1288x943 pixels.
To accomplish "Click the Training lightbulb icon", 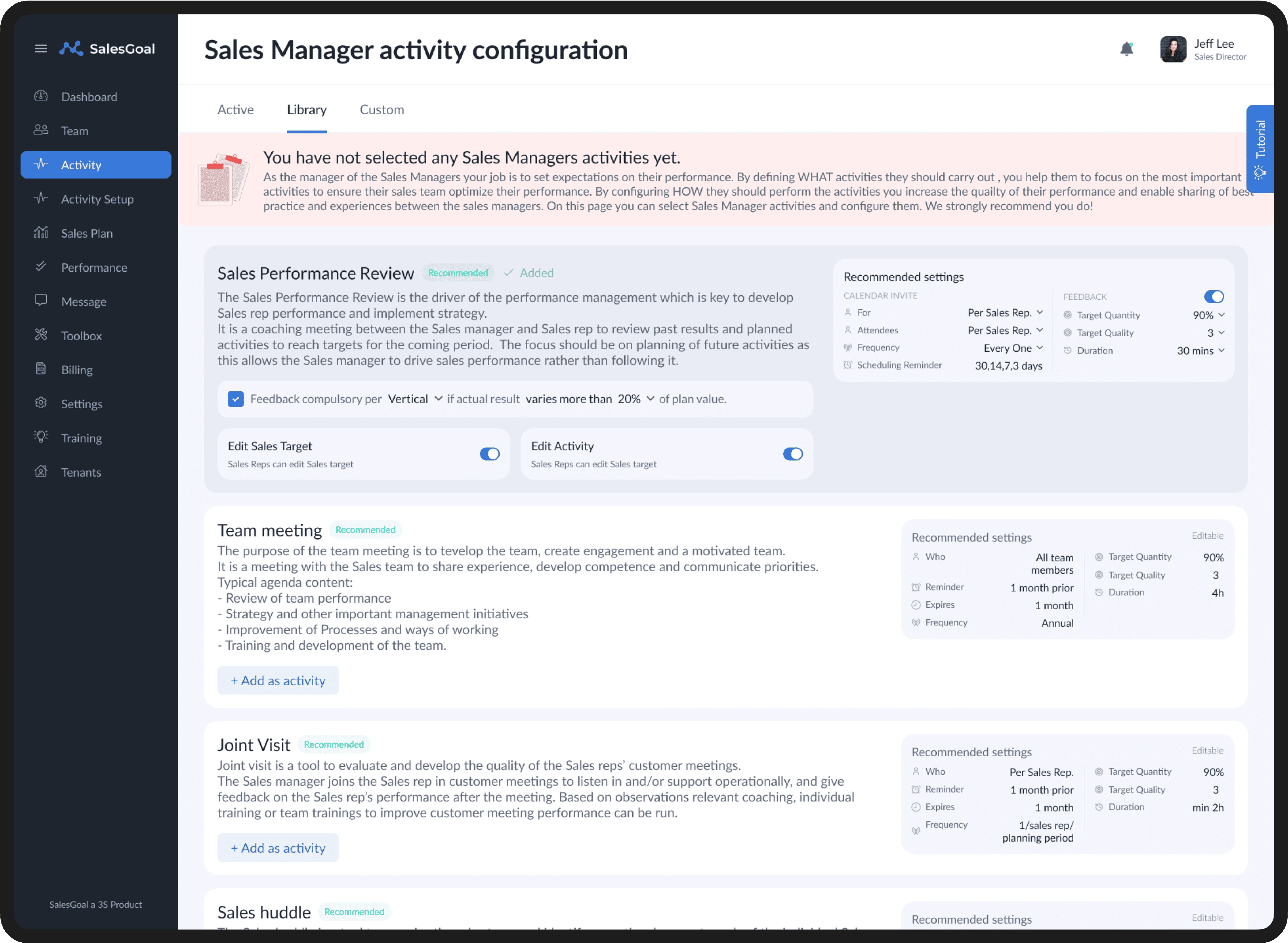I will (x=41, y=437).
